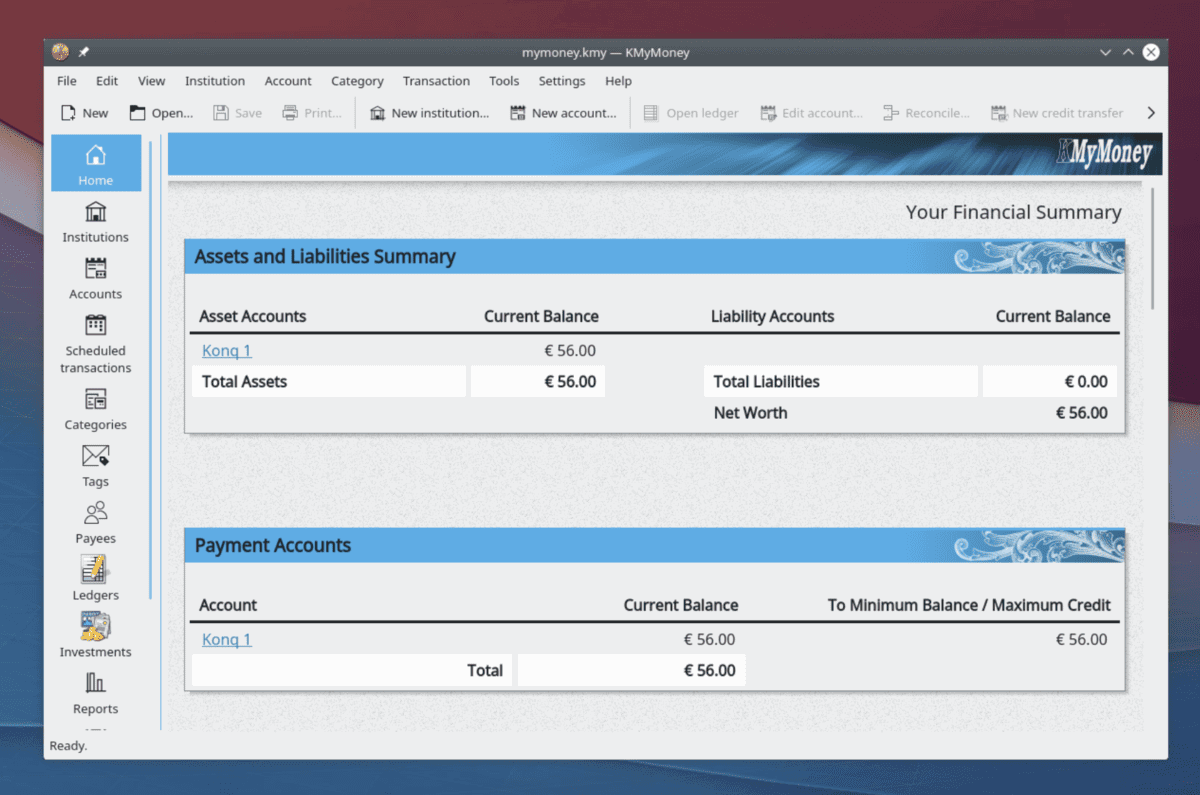Image resolution: width=1200 pixels, height=795 pixels.
Task: Open Konq 1 link under Payment Accounts
Action: pyautogui.click(x=227, y=640)
